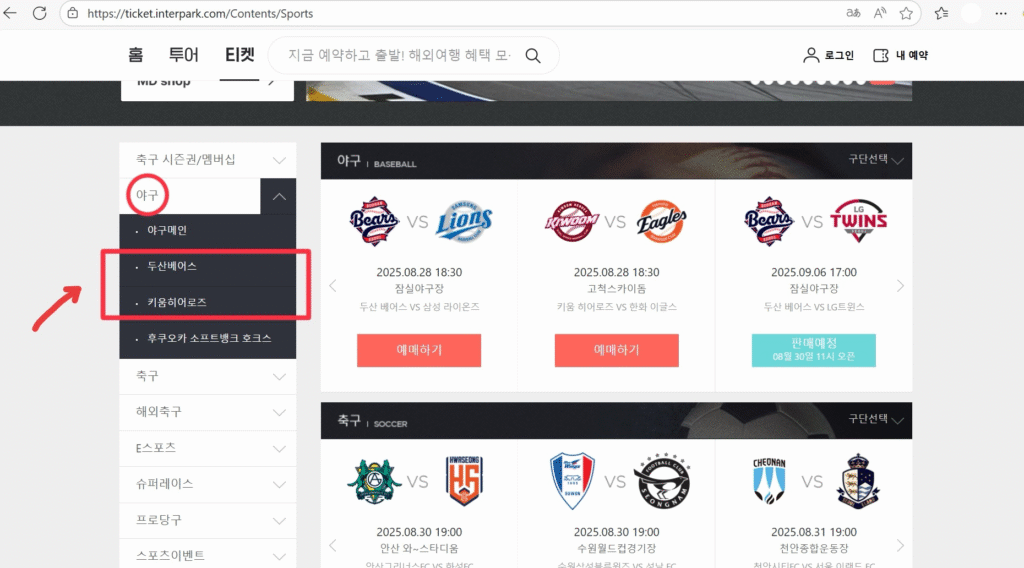Click 예매하기 for Doosan vs Samsung game
The image size is (1024, 568).
click(418, 350)
